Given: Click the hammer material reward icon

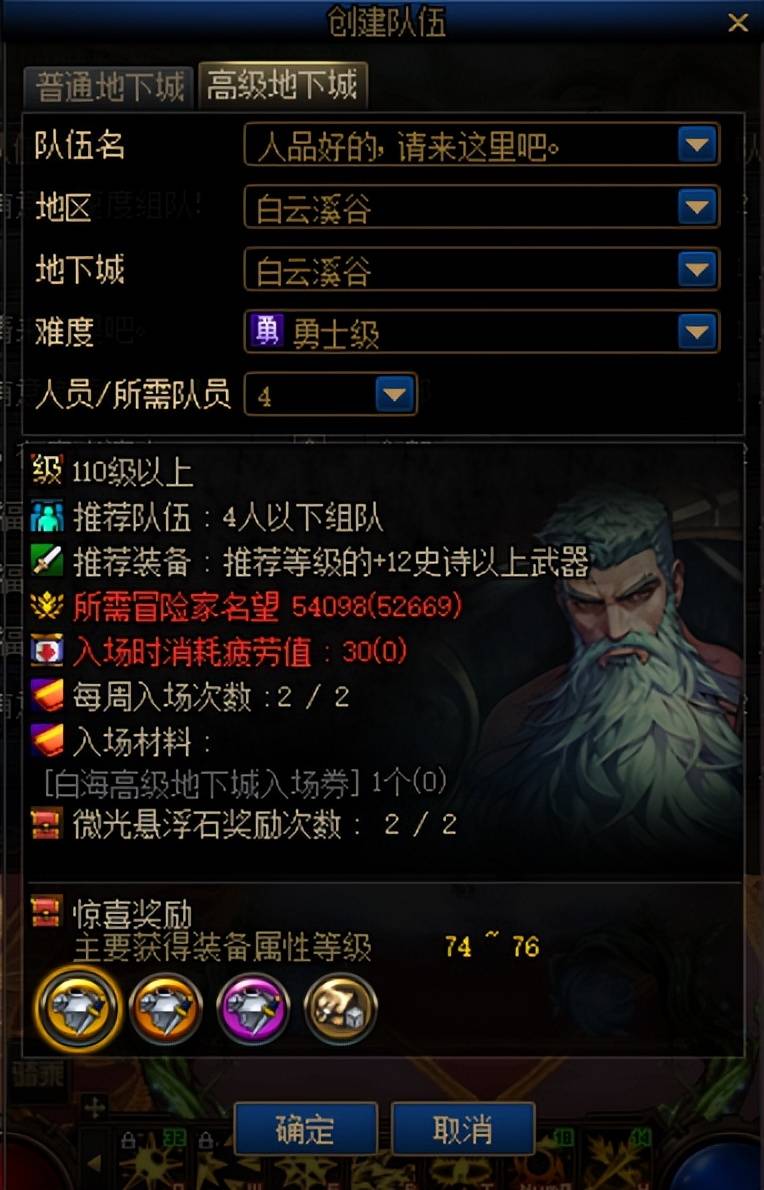Looking at the screenshot, I should 341,1009.
